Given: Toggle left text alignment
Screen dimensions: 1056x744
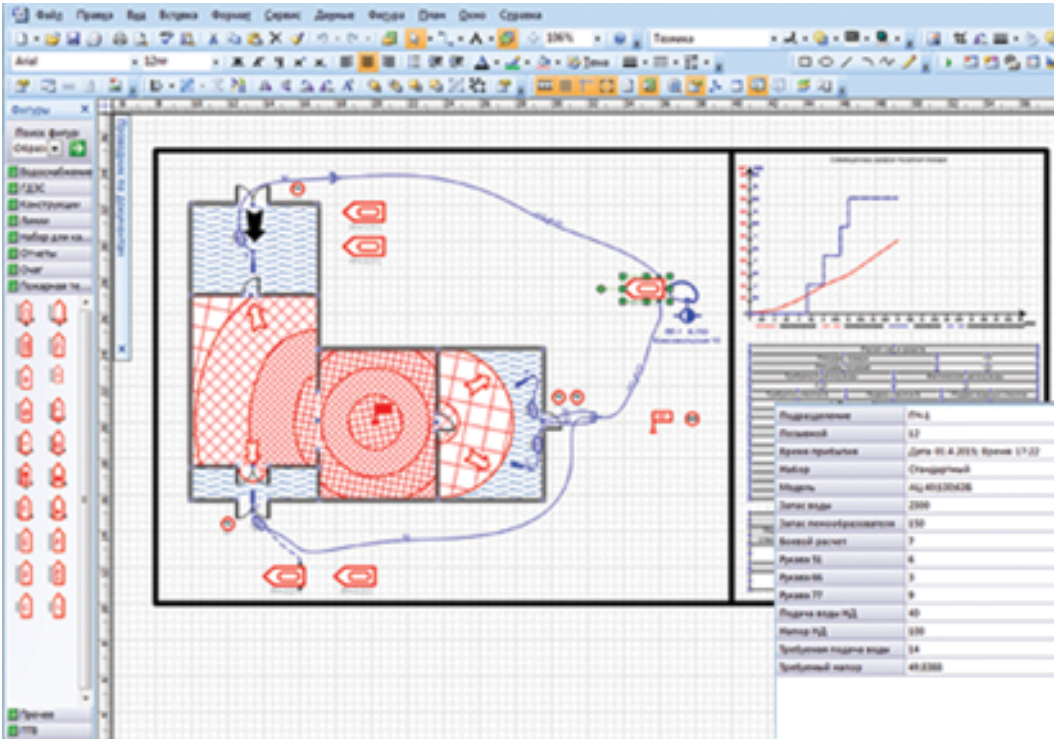Looking at the screenshot, I should click(x=346, y=62).
